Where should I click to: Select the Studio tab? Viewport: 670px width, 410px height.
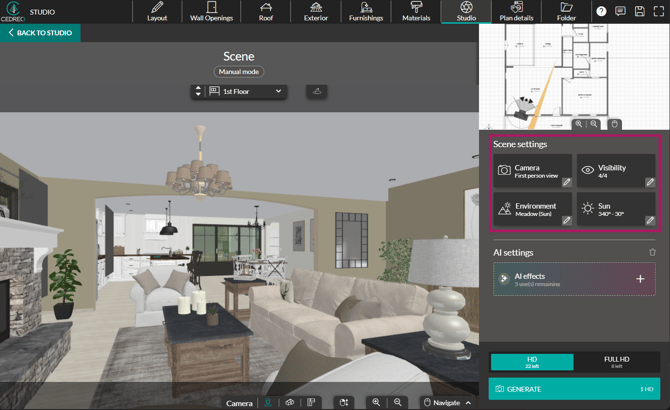466,12
